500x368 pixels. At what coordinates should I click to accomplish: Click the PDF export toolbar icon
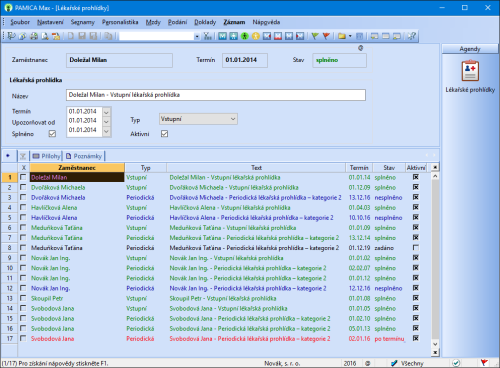click(x=56, y=36)
